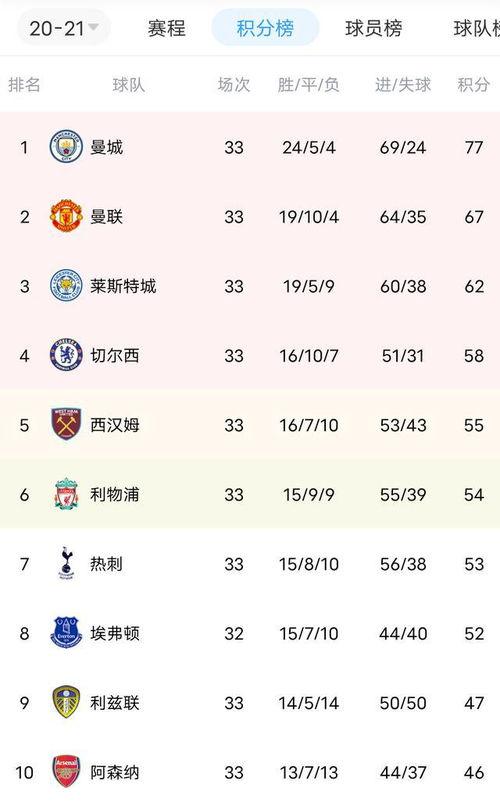Open the 曼城 team name link
Viewport: 500px width, 802px height.
click(106, 147)
